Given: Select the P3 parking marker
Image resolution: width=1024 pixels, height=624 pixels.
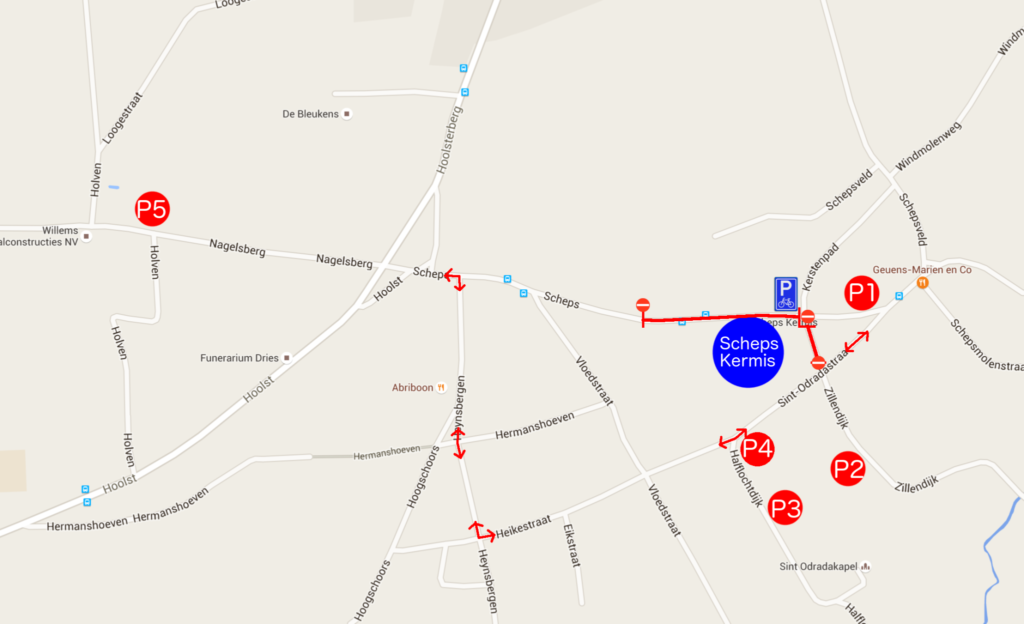Looking at the screenshot, I should (x=785, y=508).
